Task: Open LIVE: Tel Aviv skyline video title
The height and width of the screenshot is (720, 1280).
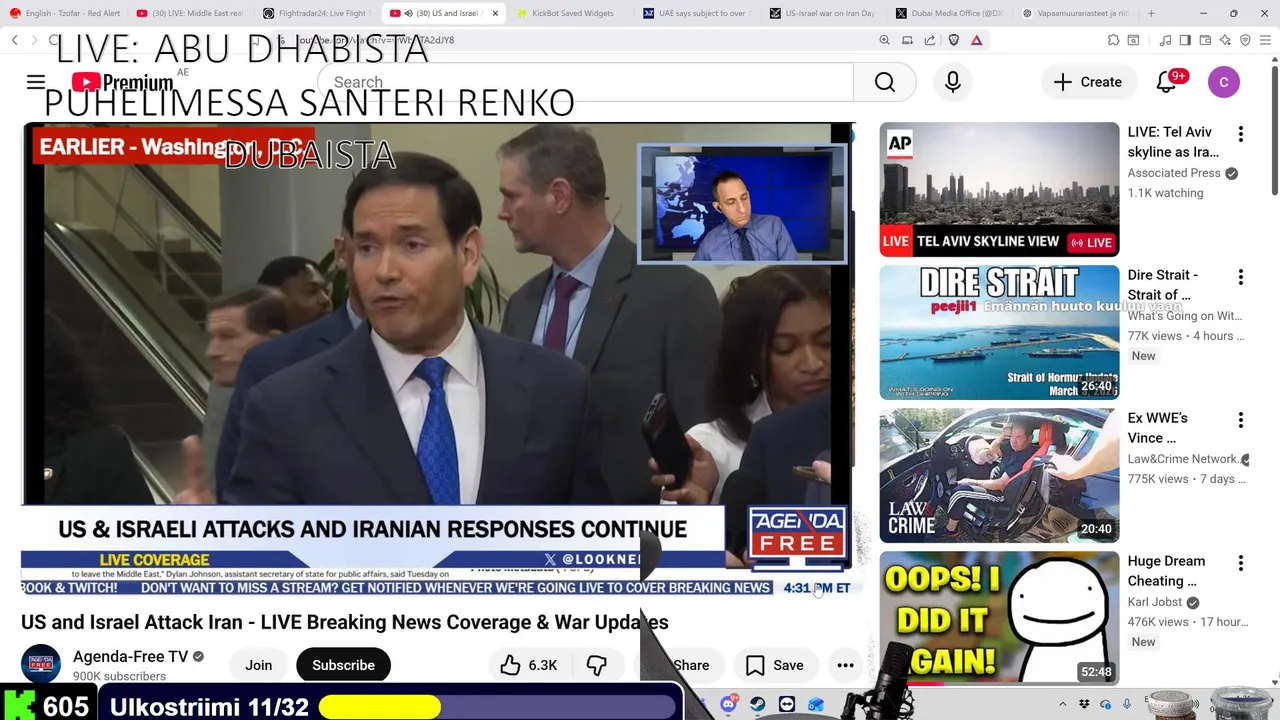Action: click(1174, 142)
